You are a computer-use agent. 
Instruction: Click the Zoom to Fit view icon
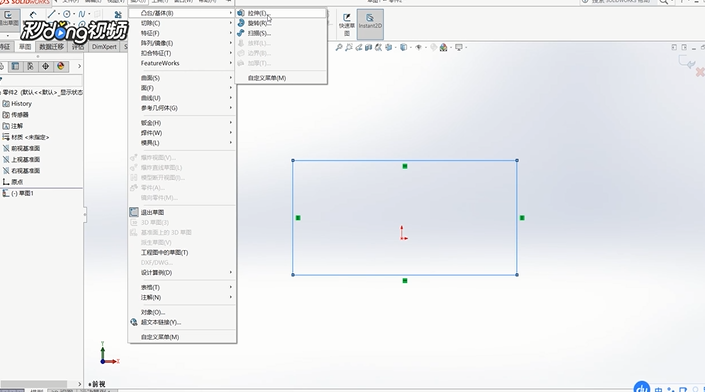point(339,47)
